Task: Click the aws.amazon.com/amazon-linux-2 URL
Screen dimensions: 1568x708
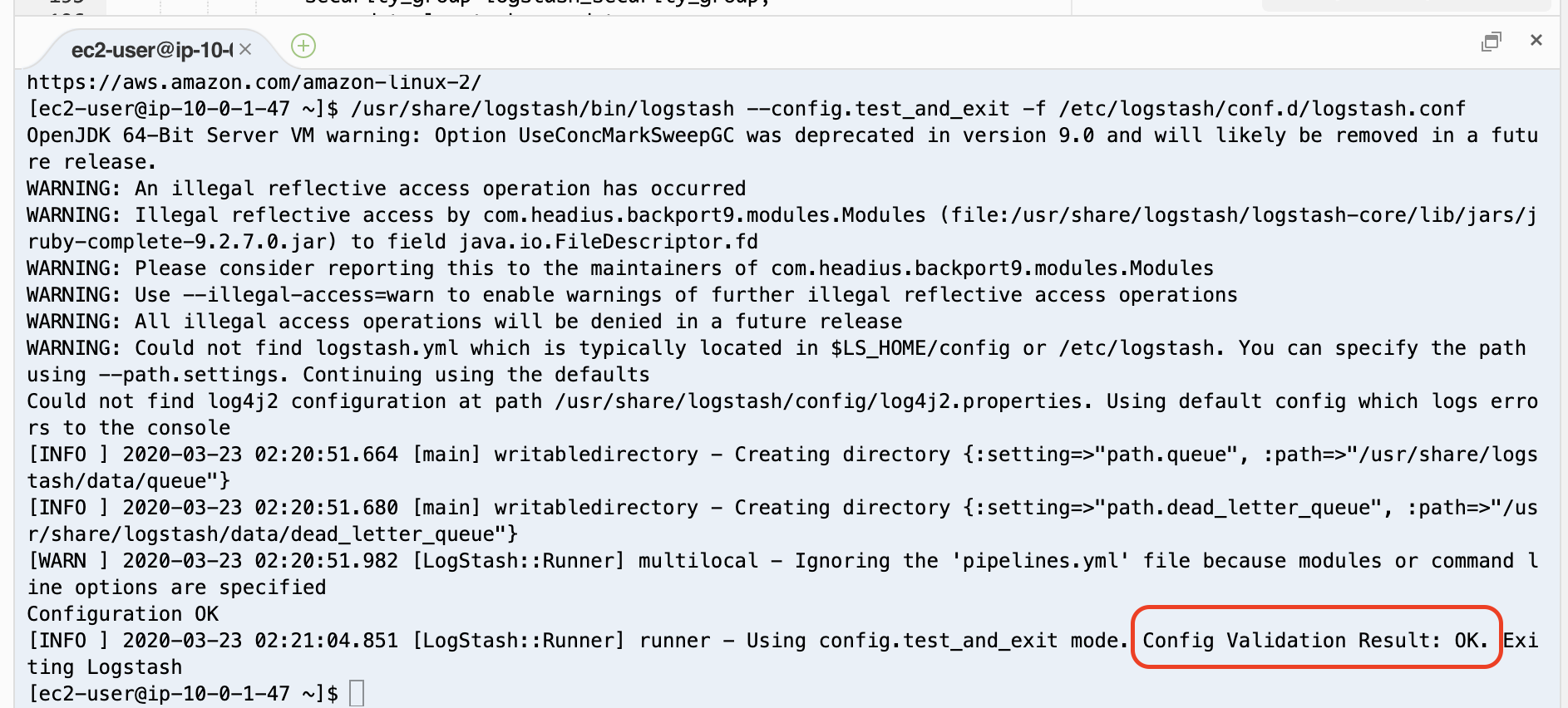Action: (254, 82)
